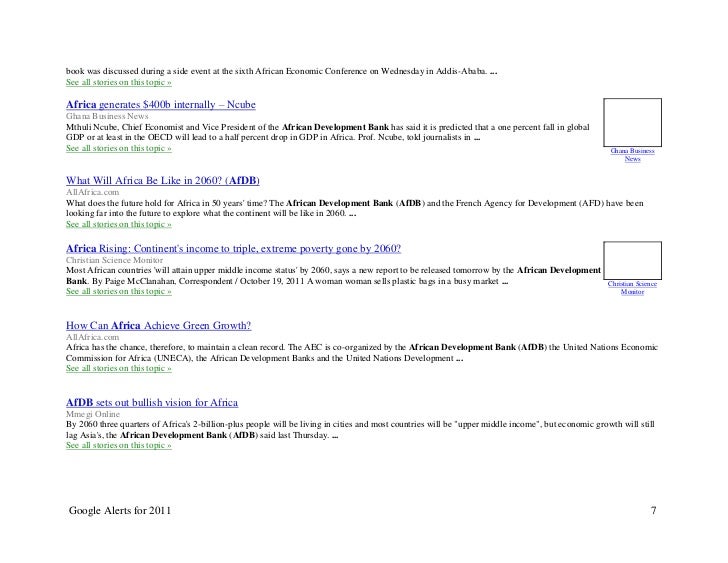
Task: Click 'See all stories' under Addis-Ababa snippet
Action: tap(119, 82)
